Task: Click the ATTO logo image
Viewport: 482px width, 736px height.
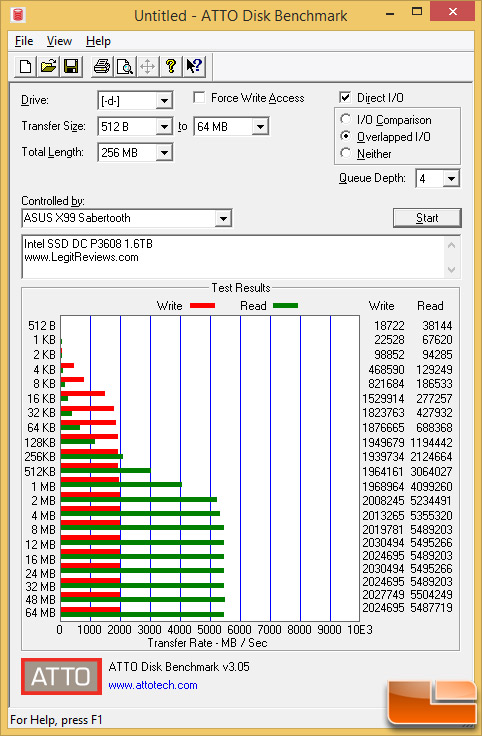Action: 61,676
